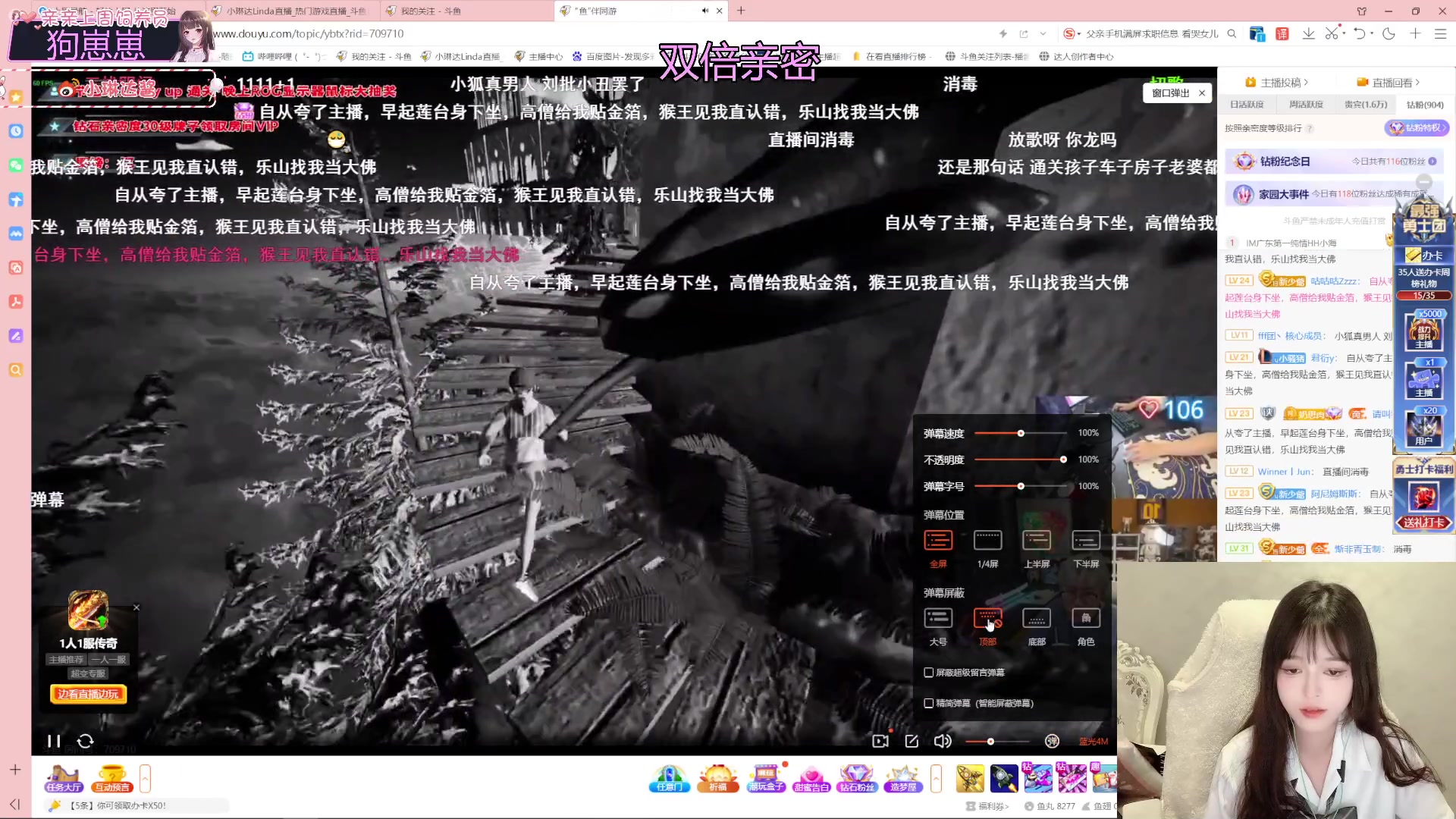Open 造梦屋 activity icon
The image size is (1456, 819).
[x=903, y=779]
